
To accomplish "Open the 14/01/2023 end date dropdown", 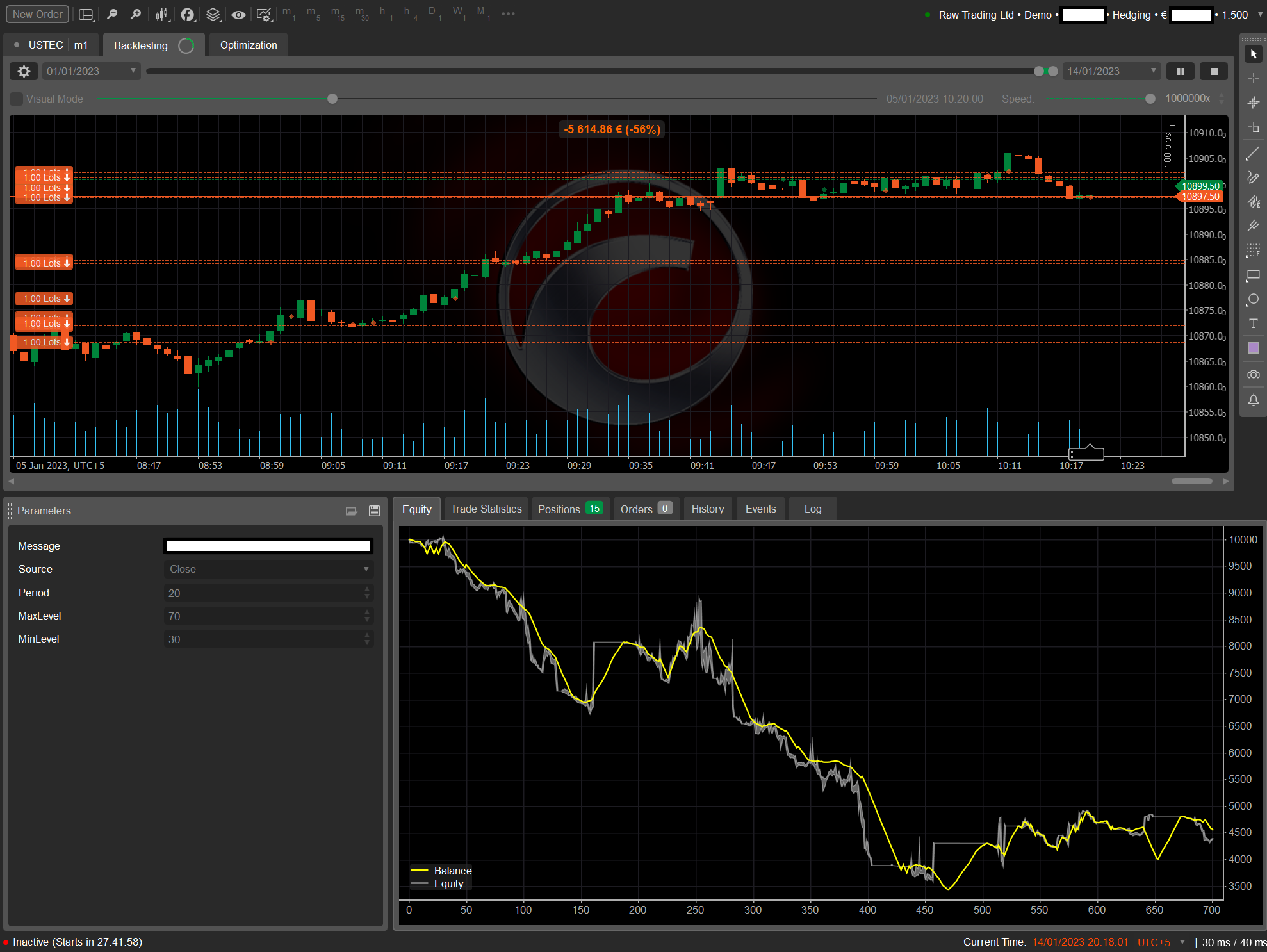I will coord(1111,71).
